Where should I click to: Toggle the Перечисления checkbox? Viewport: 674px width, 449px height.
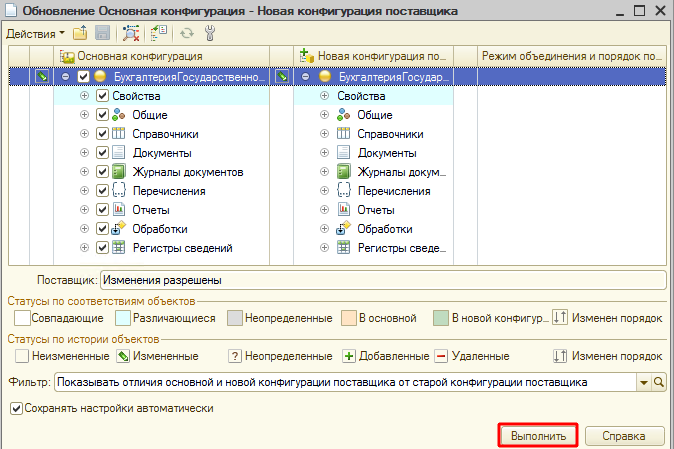(102, 190)
